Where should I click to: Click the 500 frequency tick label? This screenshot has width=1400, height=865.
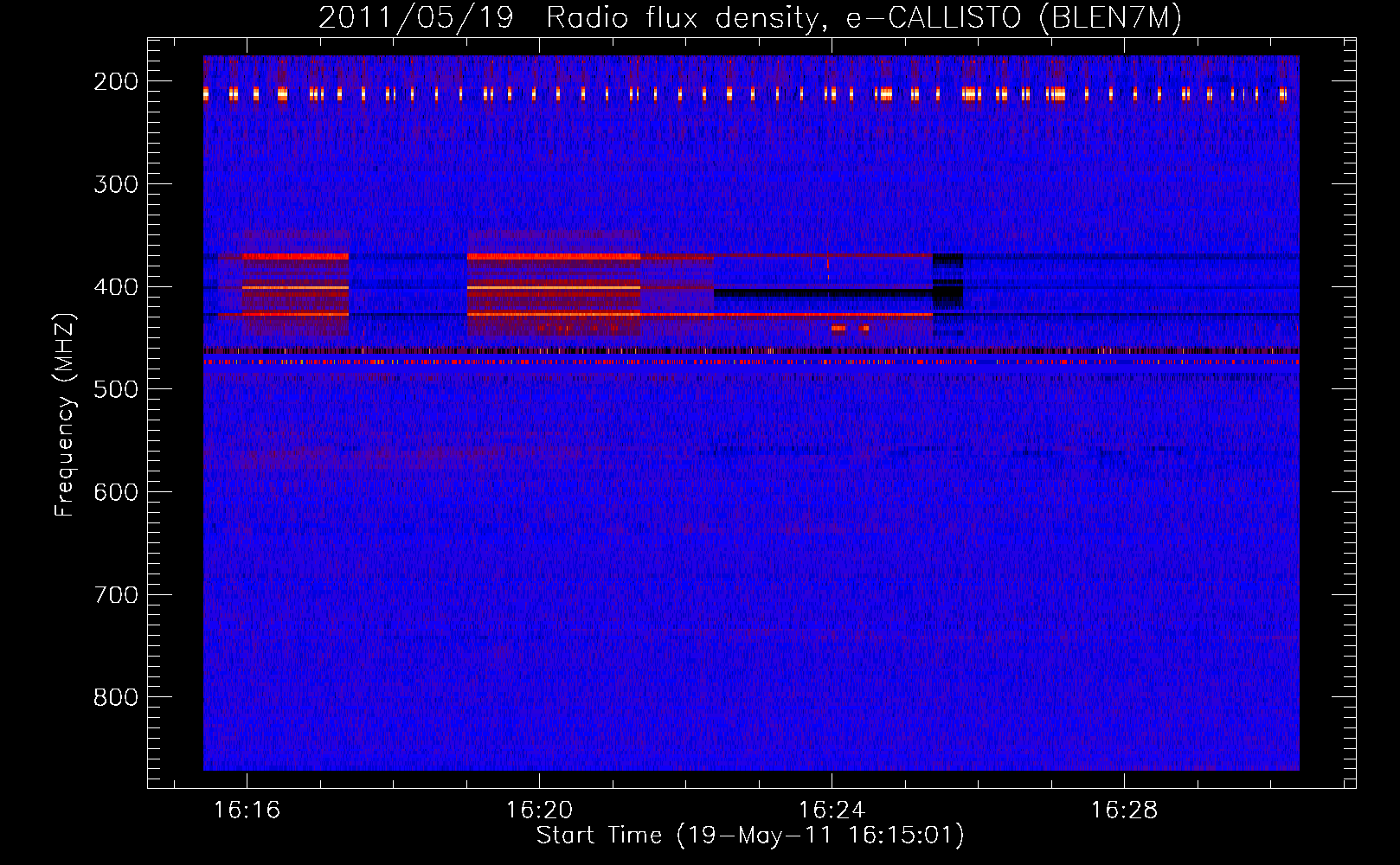click(116, 389)
